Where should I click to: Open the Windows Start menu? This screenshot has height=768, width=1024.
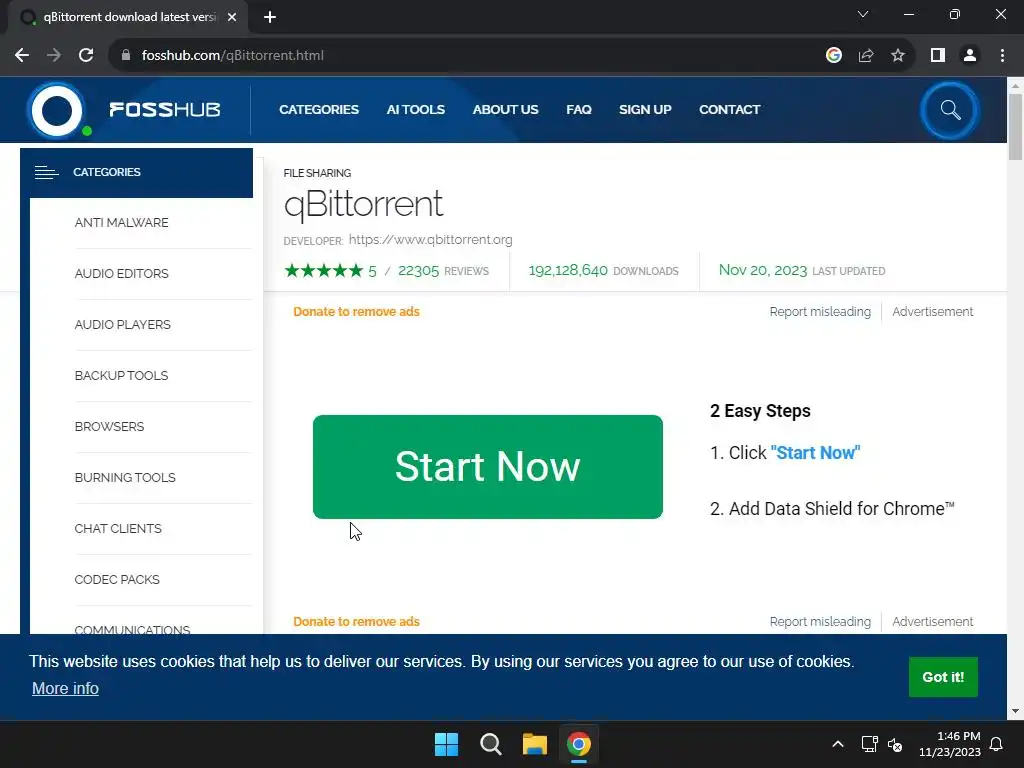pos(447,744)
